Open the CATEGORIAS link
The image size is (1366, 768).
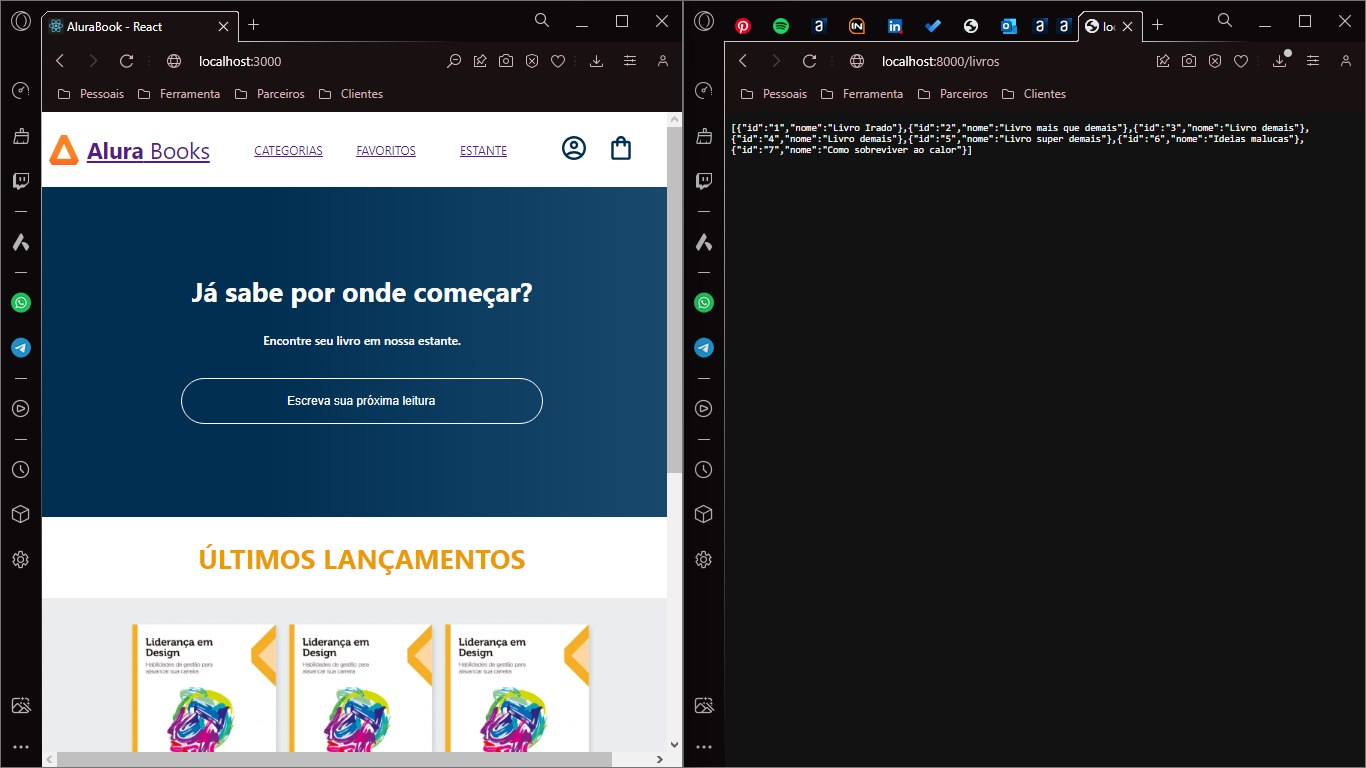click(x=288, y=151)
